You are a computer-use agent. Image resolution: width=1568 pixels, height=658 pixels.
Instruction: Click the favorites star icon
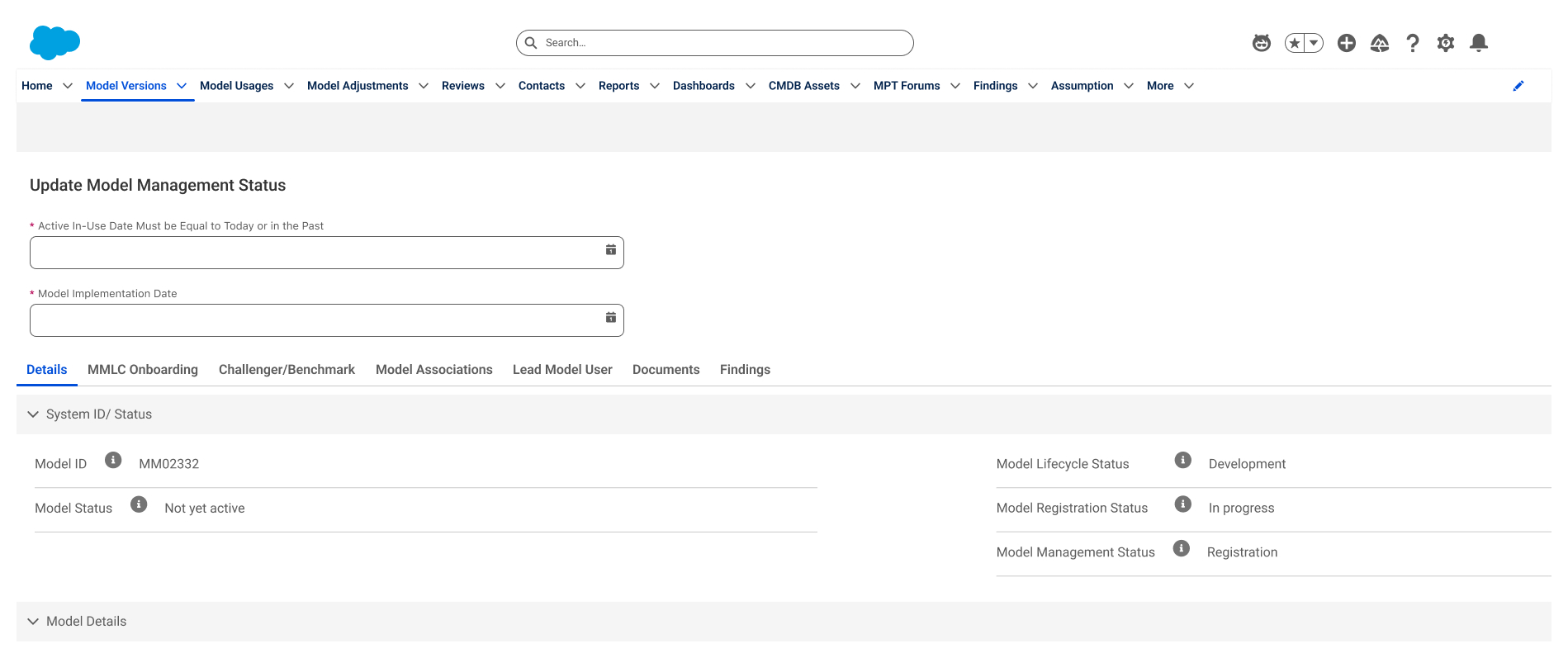click(1295, 43)
